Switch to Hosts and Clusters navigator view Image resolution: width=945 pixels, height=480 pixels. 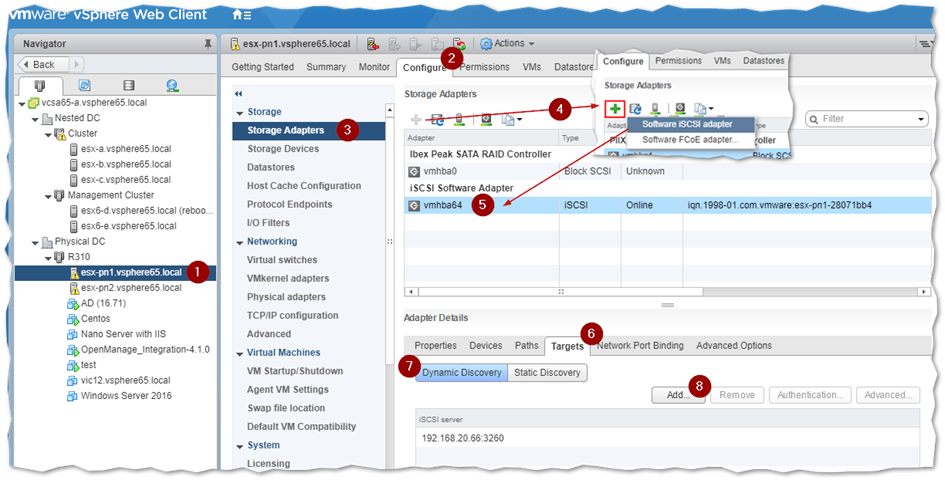click(x=40, y=86)
